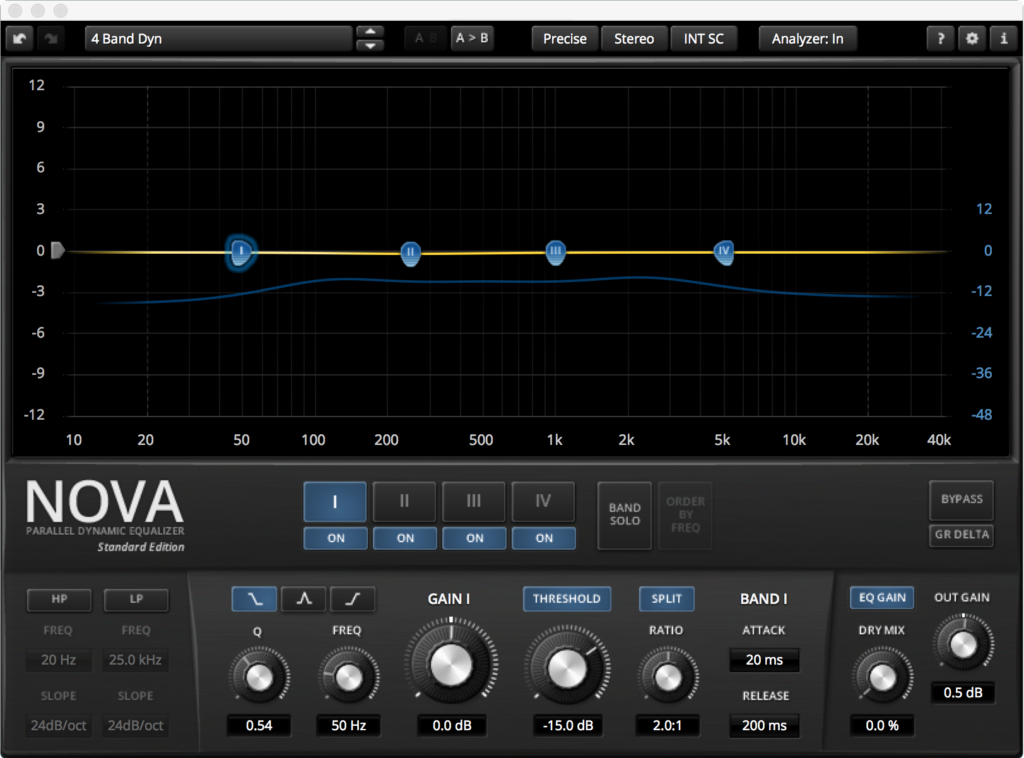Select the bell filter shape
Image resolution: width=1024 pixels, height=758 pixels.
coord(303,599)
